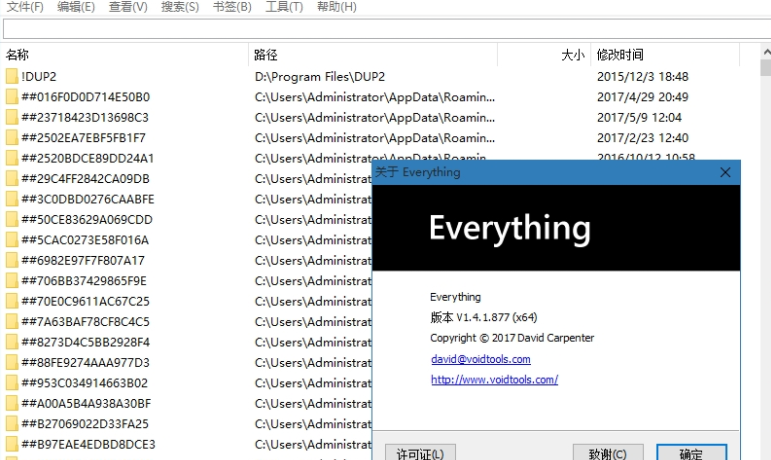Click folder icon of ##23718423D13698C3
This screenshot has width=771, height=460.
coord(12,117)
